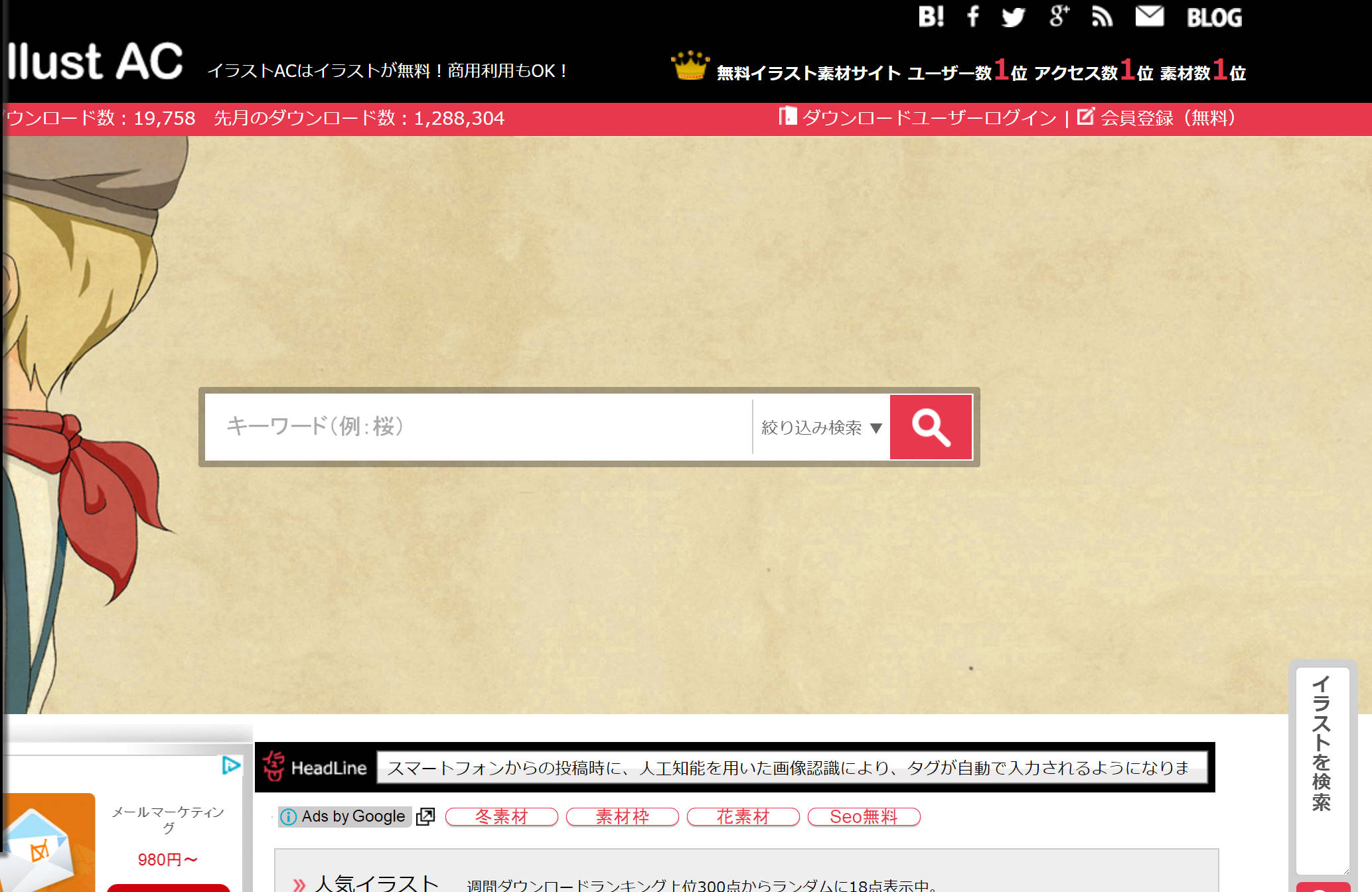Click the Seo無料 tag button
This screenshot has height=892, width=1372.
(x=864, y=816)
